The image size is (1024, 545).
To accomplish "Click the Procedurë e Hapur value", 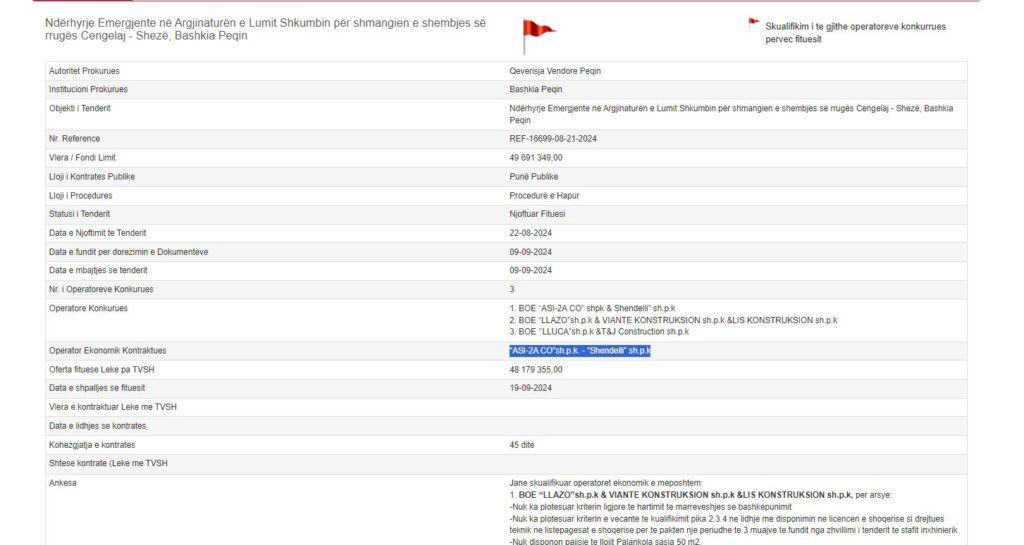I will click(x=544, y=196).
